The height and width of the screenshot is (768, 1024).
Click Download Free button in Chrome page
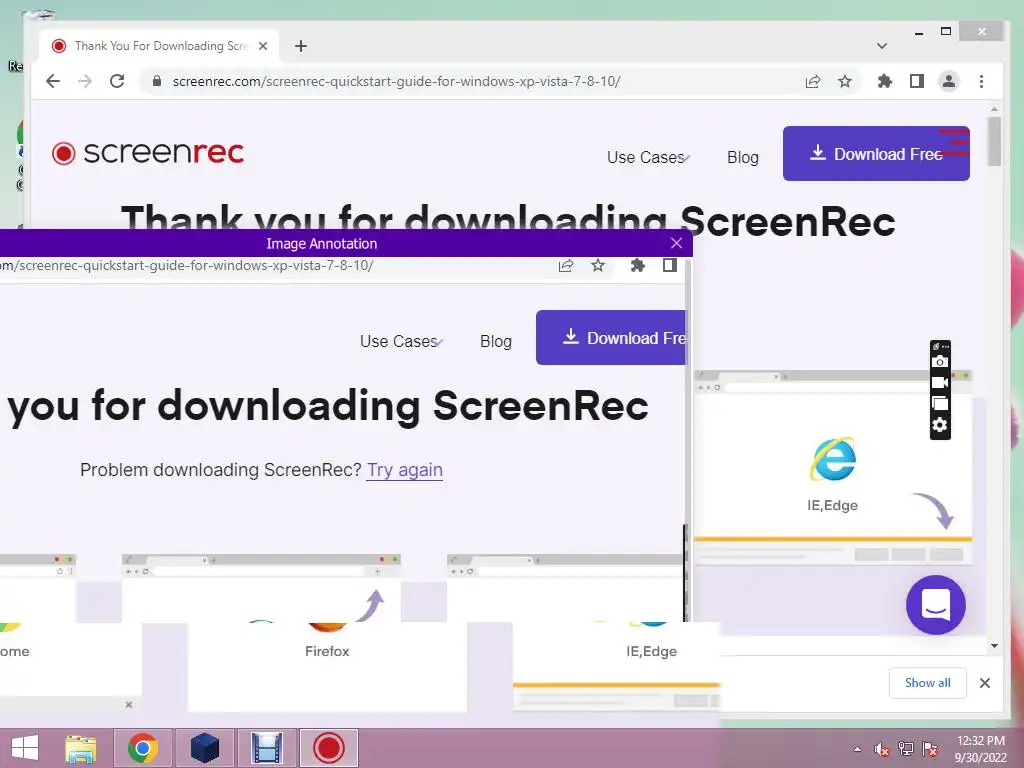pos(876,153)
